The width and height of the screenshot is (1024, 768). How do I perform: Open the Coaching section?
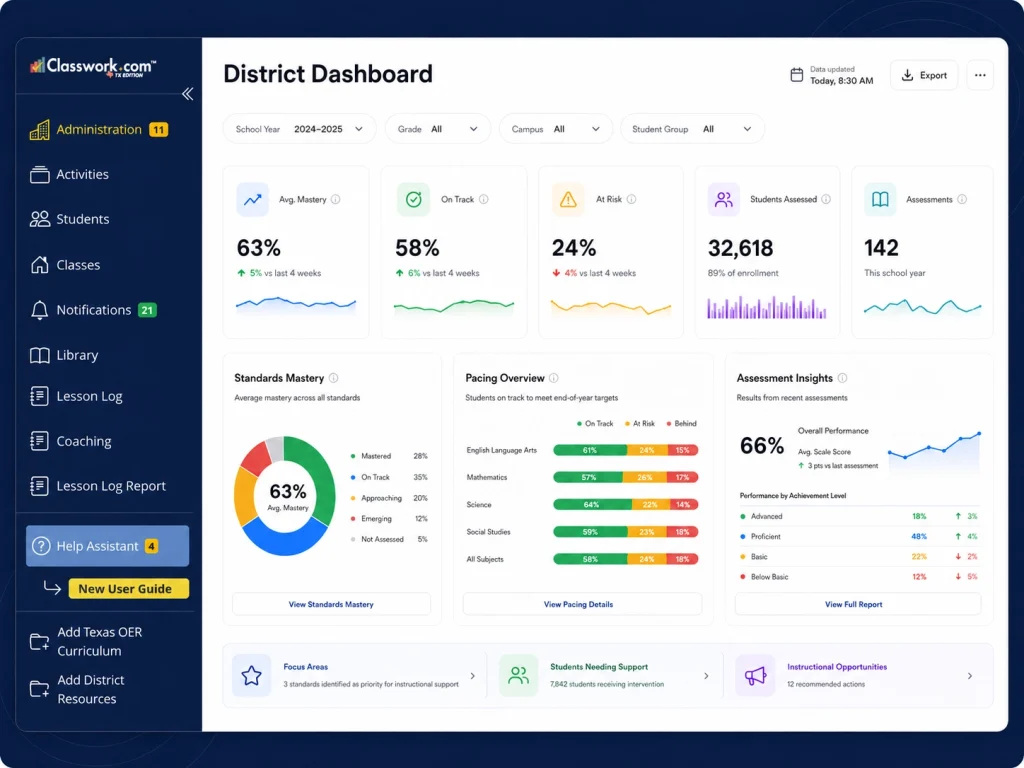click(71, 441)
